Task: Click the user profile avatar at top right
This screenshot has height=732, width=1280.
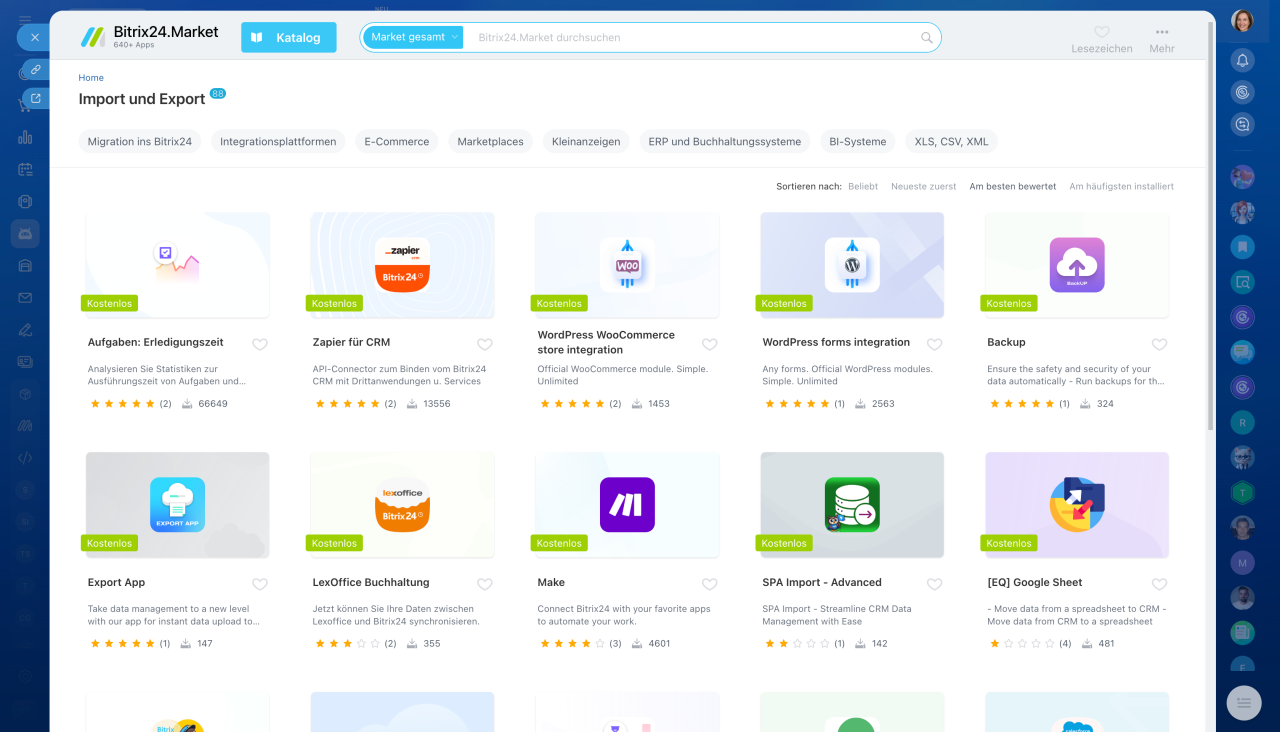Action: click(x=1243, y=21)
